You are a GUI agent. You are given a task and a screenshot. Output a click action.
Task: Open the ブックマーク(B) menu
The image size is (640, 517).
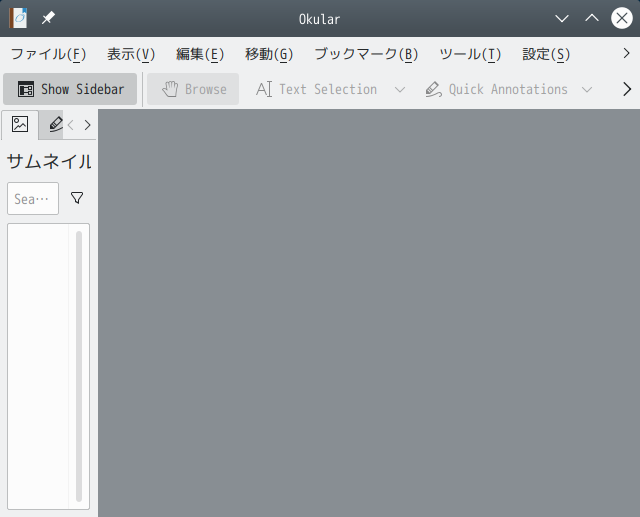pyautogui.click(x=366, y=54)
